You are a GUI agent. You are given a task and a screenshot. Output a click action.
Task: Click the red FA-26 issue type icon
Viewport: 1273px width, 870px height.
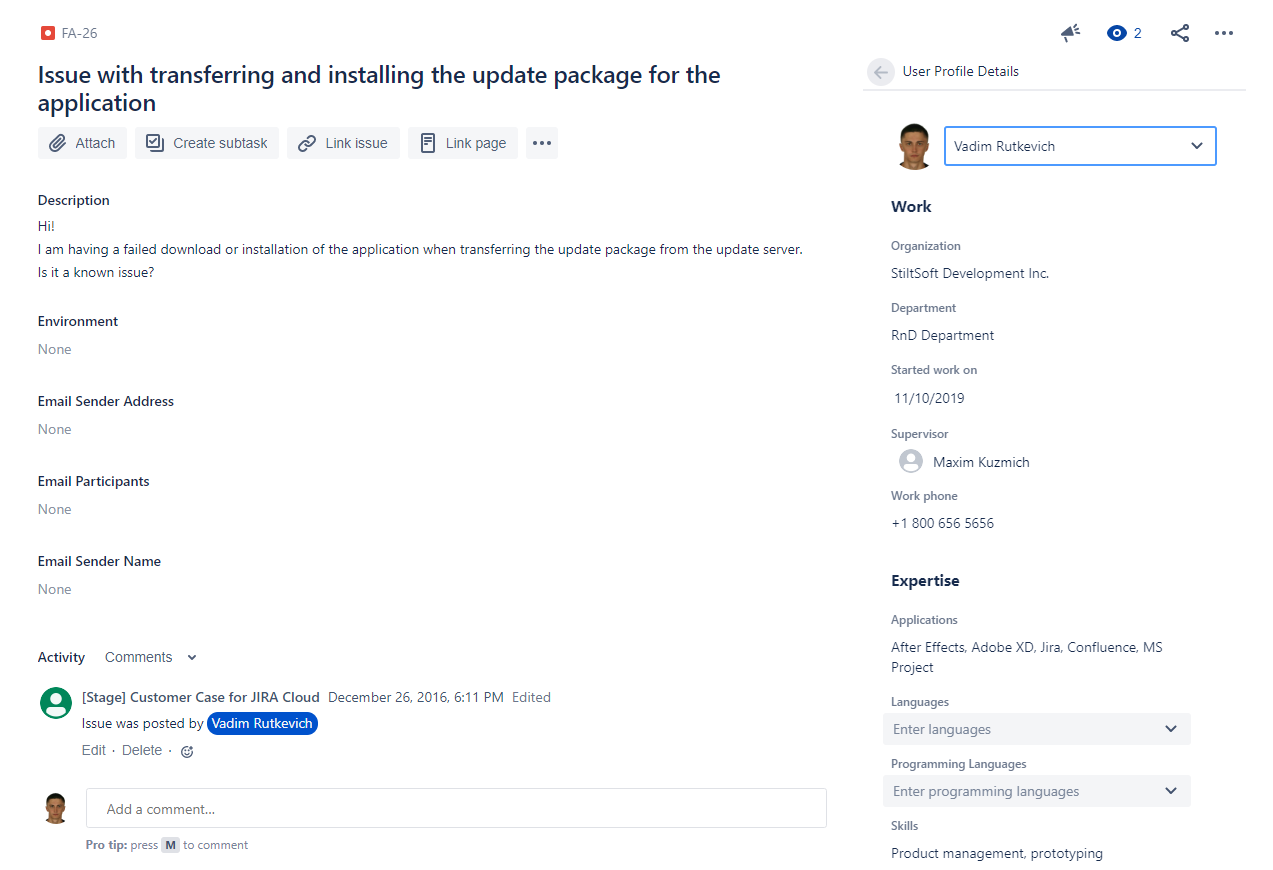(x=48, y=33)
